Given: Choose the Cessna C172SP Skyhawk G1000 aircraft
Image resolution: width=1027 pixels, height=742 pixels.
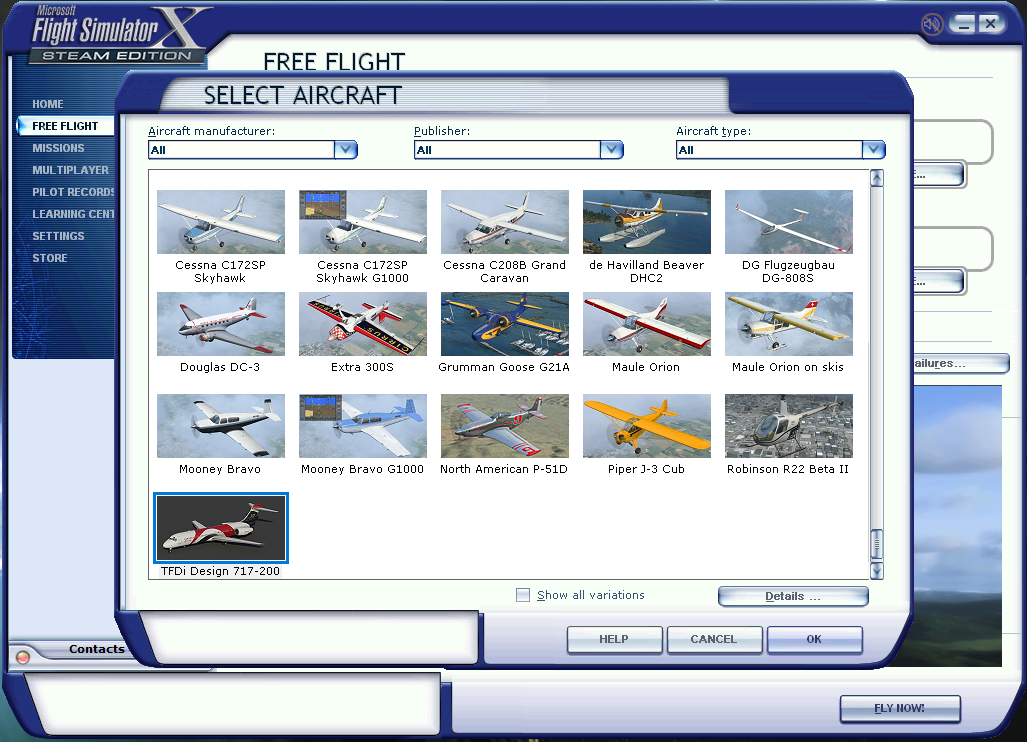Looking at the screenshot, I should (x=363, y=222).
